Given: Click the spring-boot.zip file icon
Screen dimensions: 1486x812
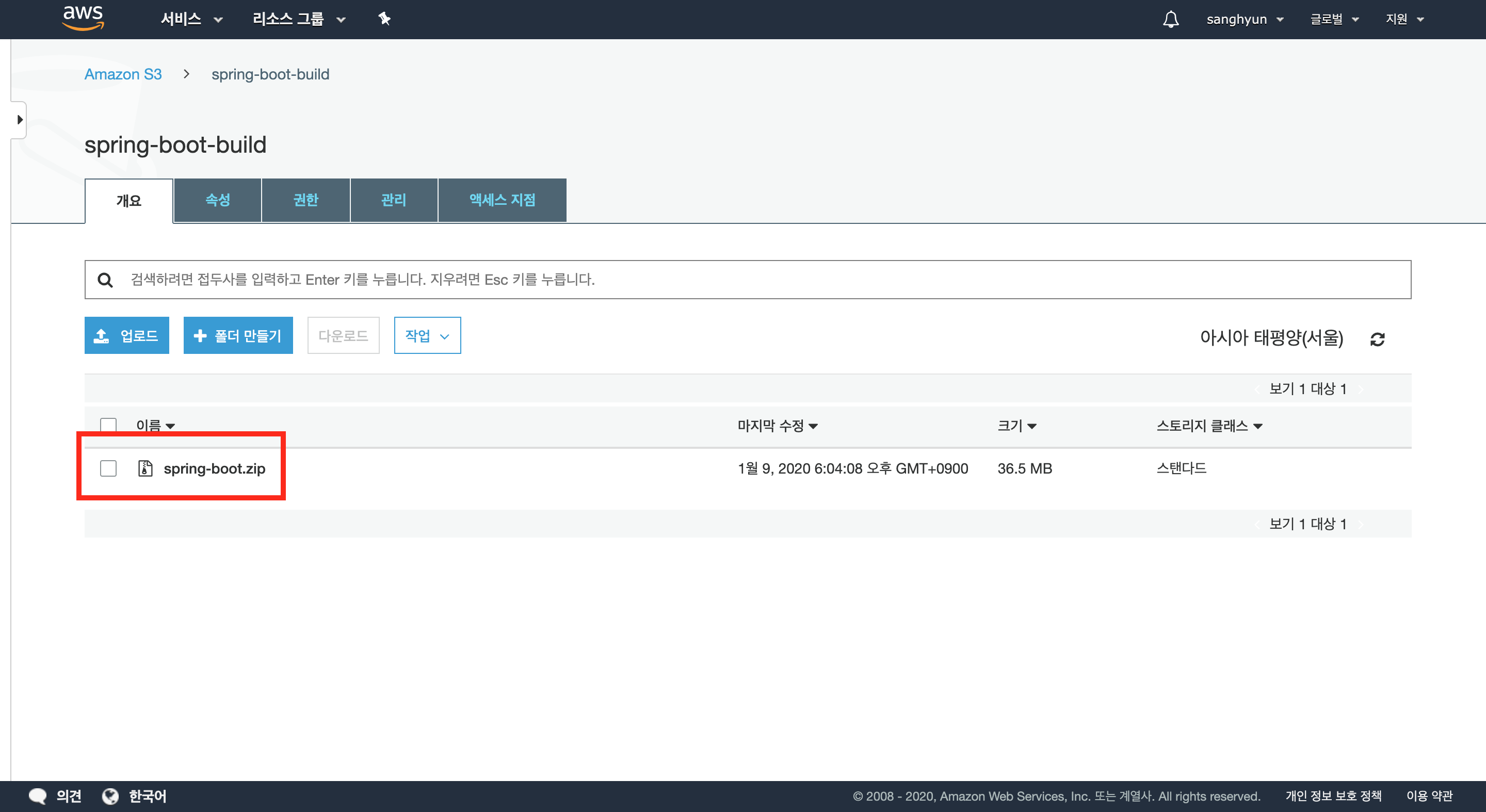Looking at the screenshot, I should 146,468.
